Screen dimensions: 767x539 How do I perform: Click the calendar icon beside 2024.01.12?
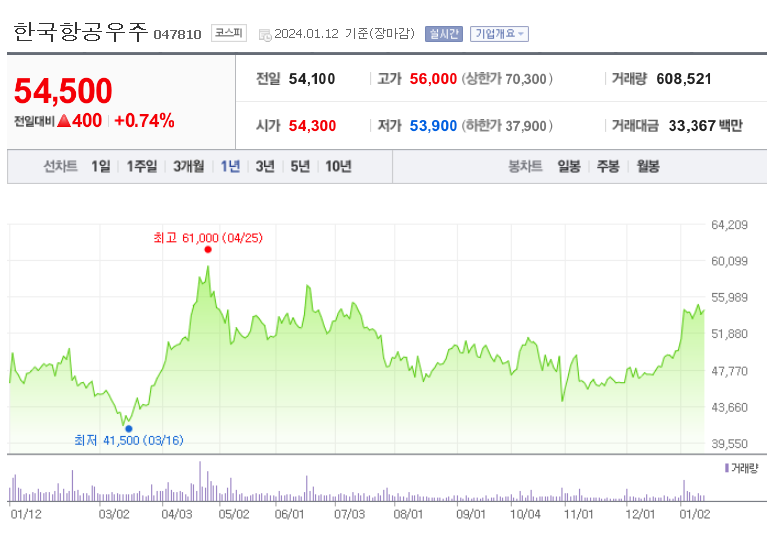pos(265,35)
